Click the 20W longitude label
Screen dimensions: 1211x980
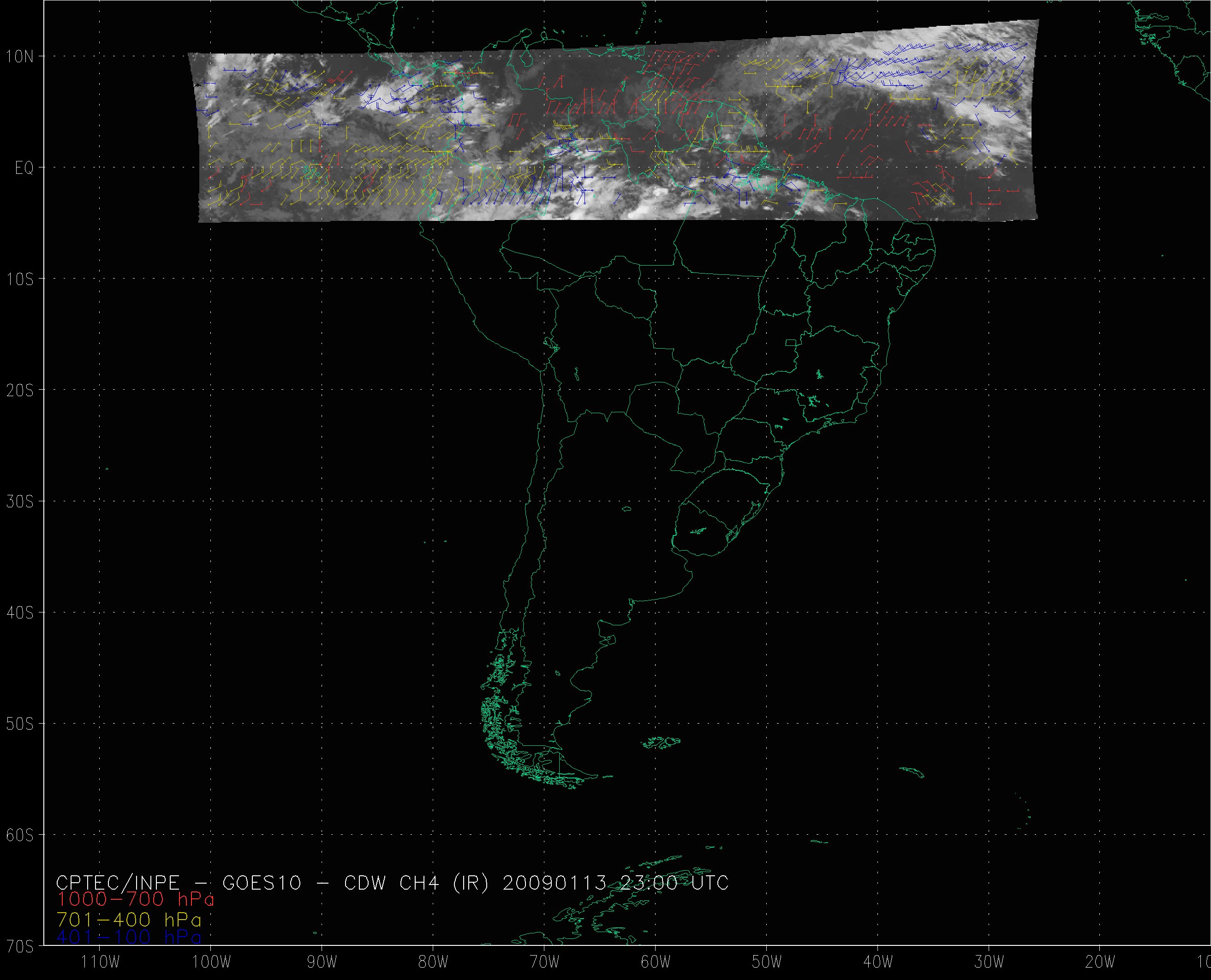(x=1100, y=962)
